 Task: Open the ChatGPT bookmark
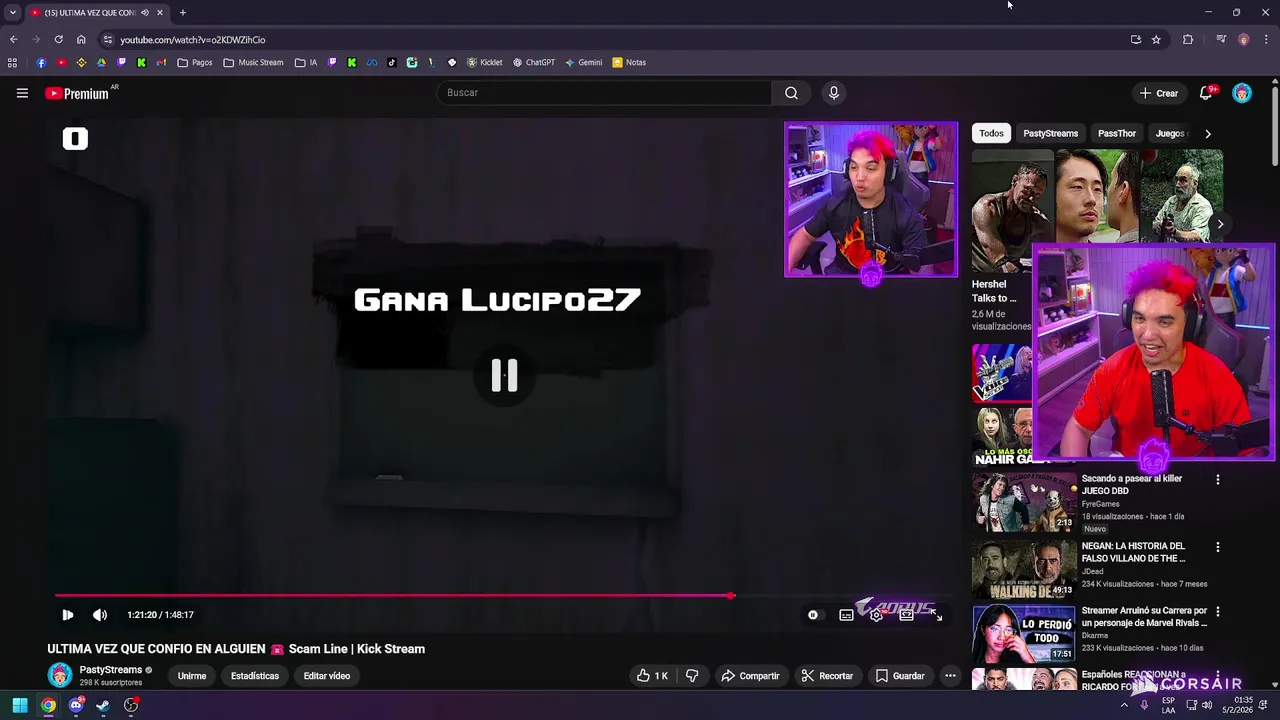[534, 62]
